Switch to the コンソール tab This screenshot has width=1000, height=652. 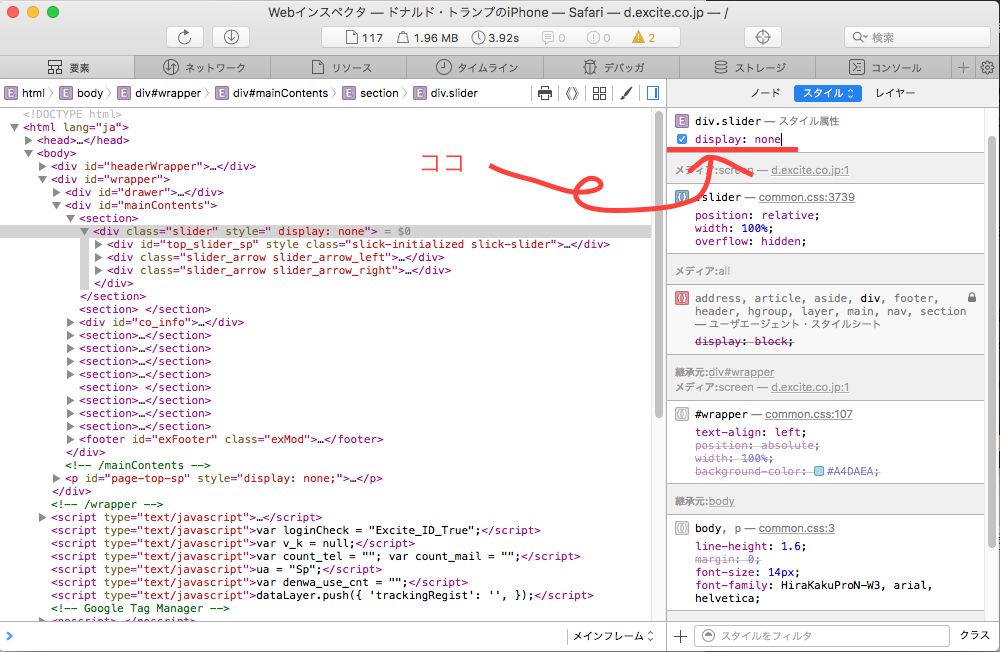[x=884, y=67]
